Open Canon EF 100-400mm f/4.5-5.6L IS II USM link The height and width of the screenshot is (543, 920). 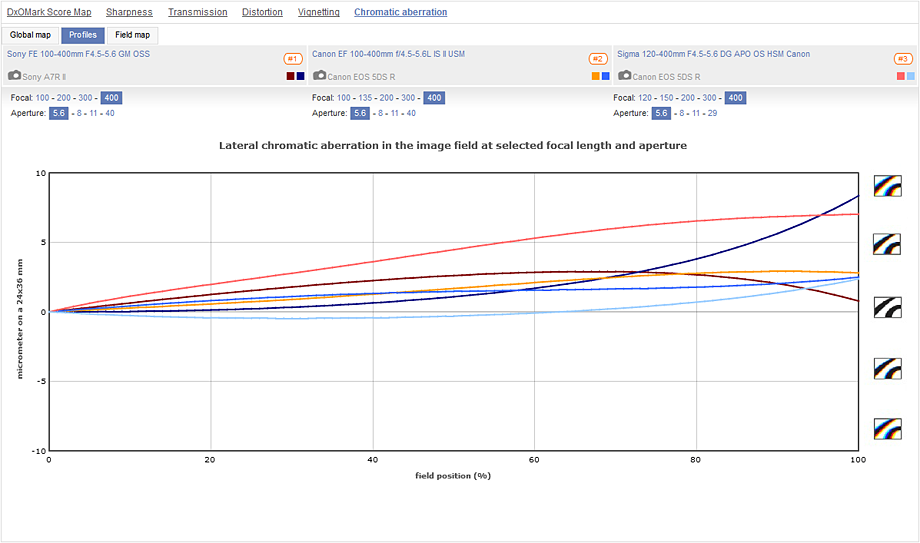coord(388,54)
